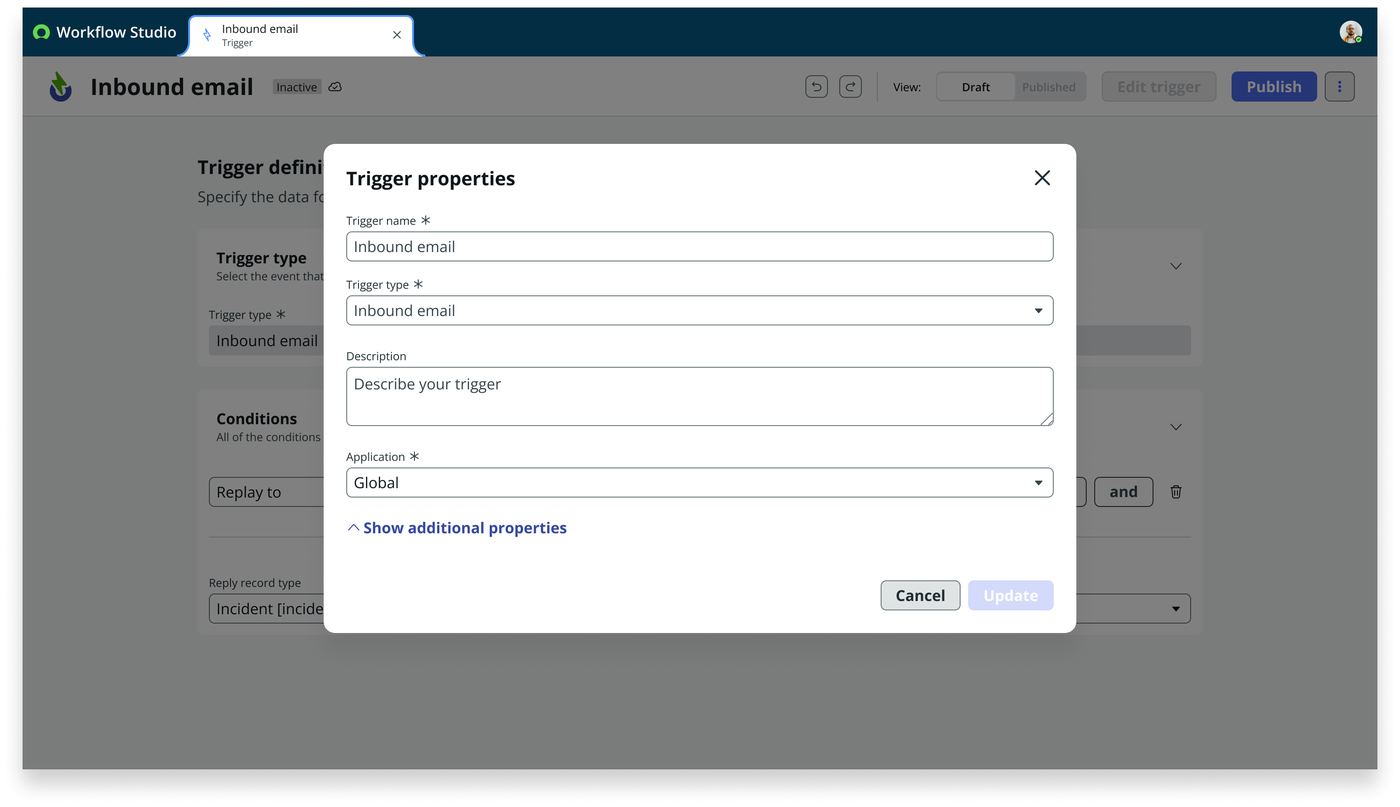The width and height of the screenshot is (1400, 807).
Task: Collapse the Trigger type section chevron
Action: click(x=1176, y=266)
